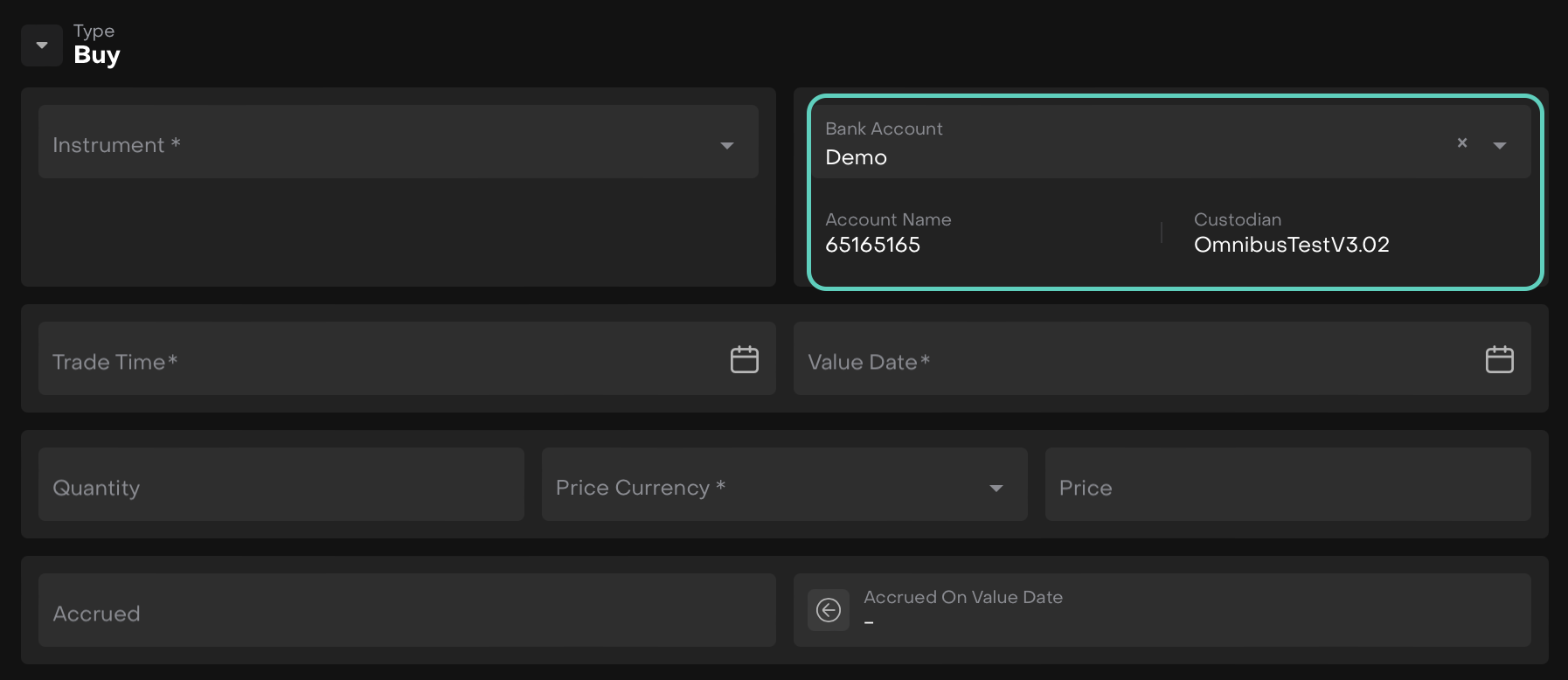The image size is (1568, 680).
Task: Click the Buy type label
Action: click(97, 55)
